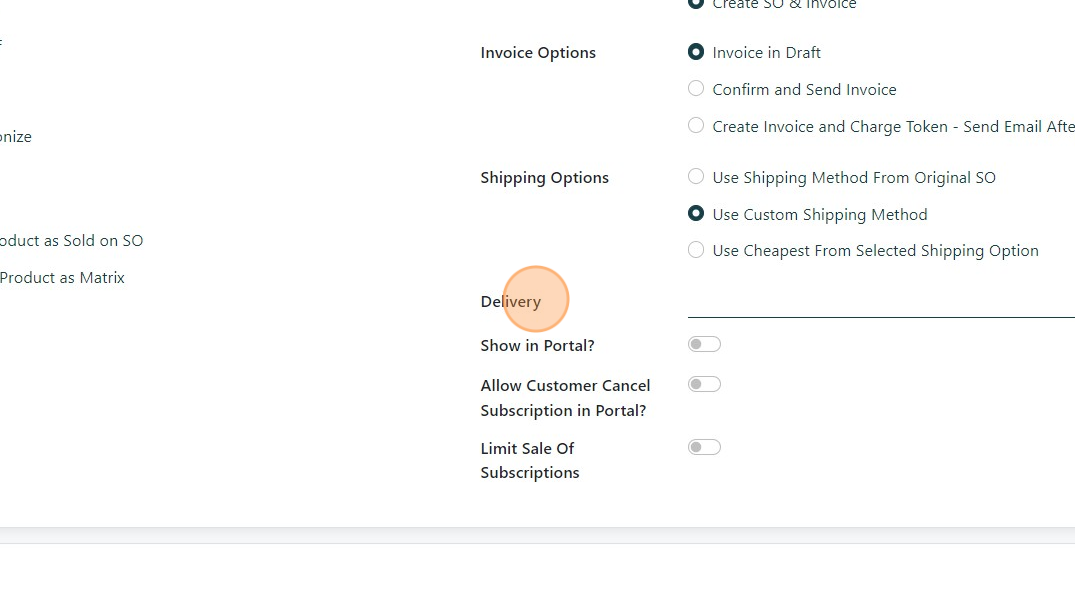Select the Invoice in Draft radio option
Viewport: 1075px width, 601px height.
696,52
